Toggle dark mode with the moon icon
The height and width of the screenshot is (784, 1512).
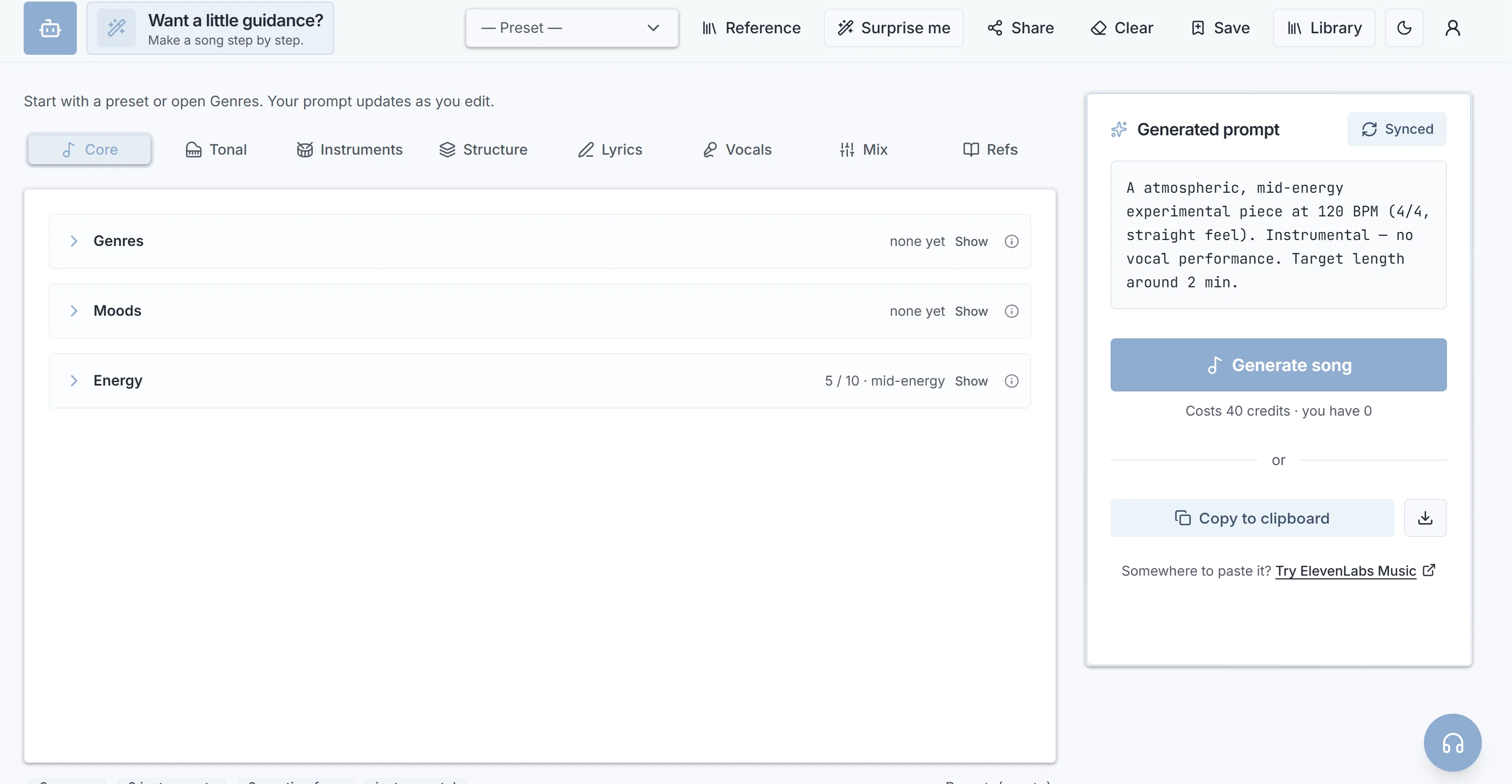point(1404,28)
